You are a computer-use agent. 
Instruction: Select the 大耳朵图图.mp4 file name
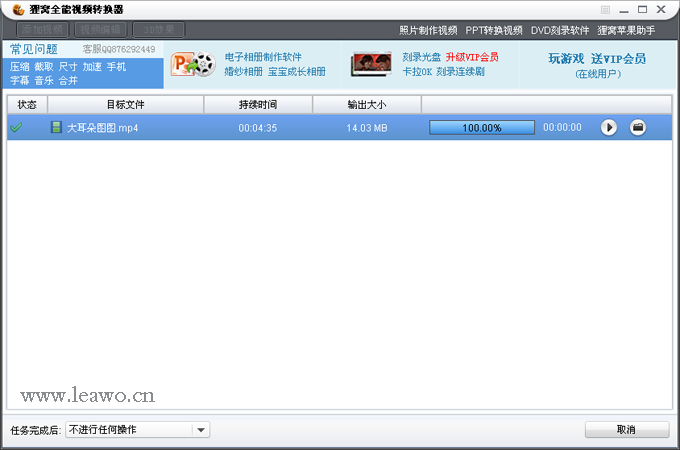(103, 128)
